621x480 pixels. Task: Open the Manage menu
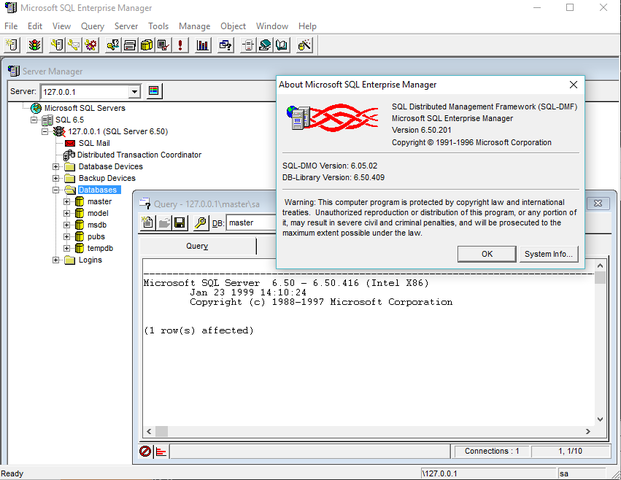(194, 26)
